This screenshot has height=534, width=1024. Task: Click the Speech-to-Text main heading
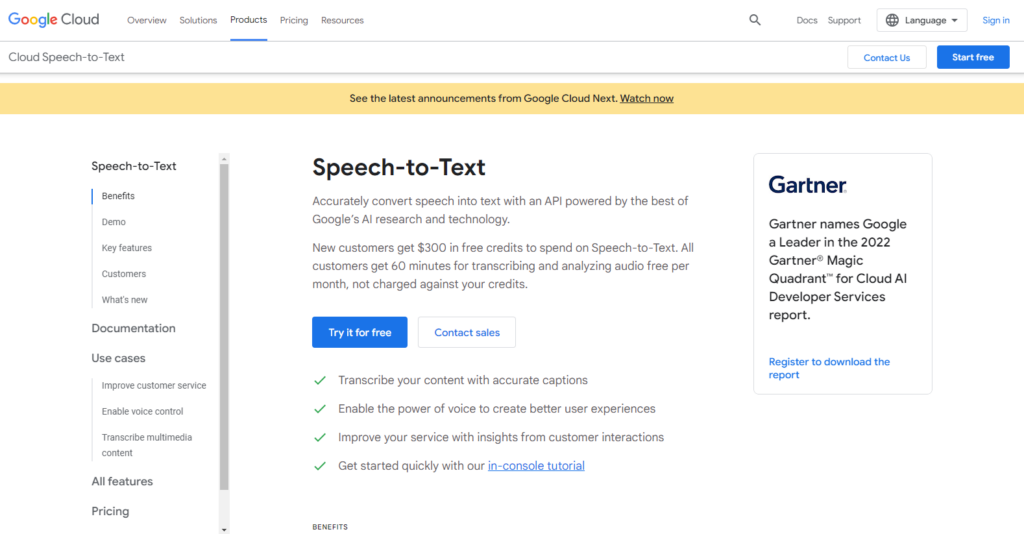click(x=398, y=167)
